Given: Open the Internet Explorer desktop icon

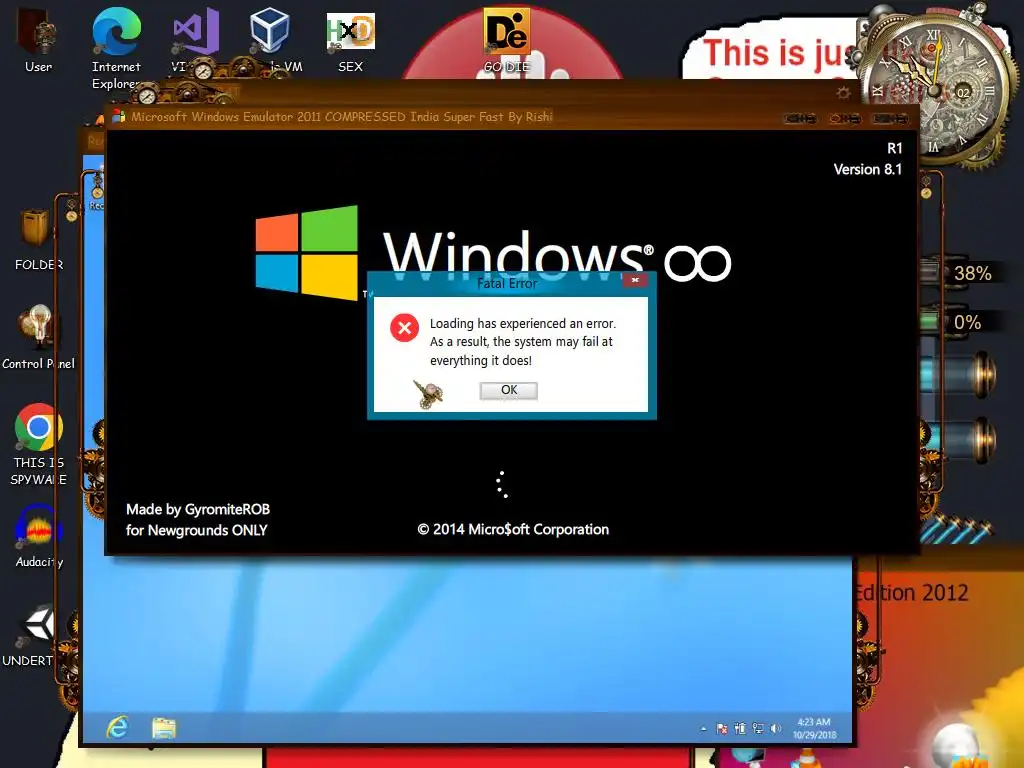Looking at the screenshot, I should coord(116,47).
